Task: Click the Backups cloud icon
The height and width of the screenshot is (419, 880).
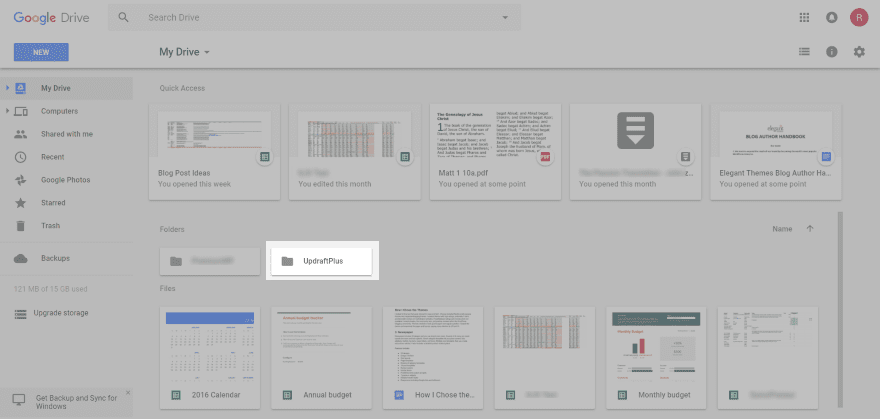Action: (x=21, y=259)
